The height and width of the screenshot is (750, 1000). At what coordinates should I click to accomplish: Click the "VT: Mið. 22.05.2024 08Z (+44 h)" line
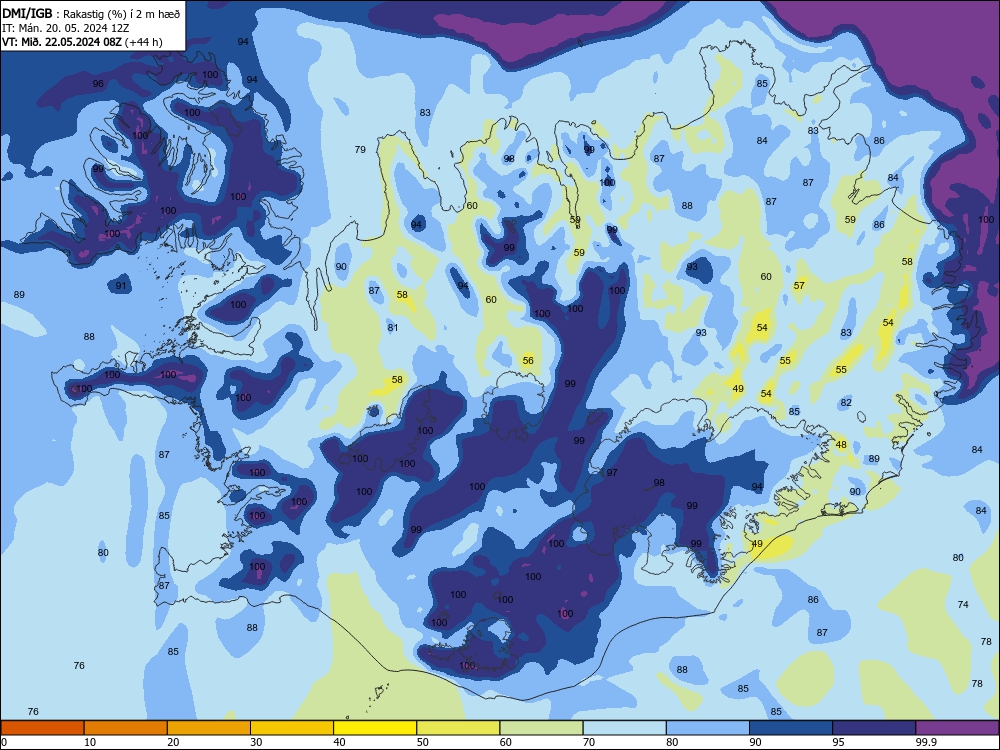tap(82, 42)
